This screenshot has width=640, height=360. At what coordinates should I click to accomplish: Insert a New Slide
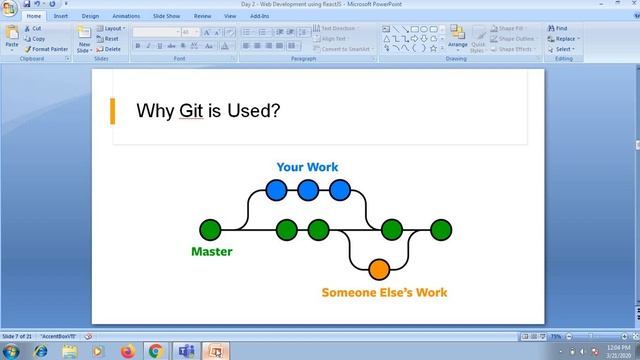(84, 39)
